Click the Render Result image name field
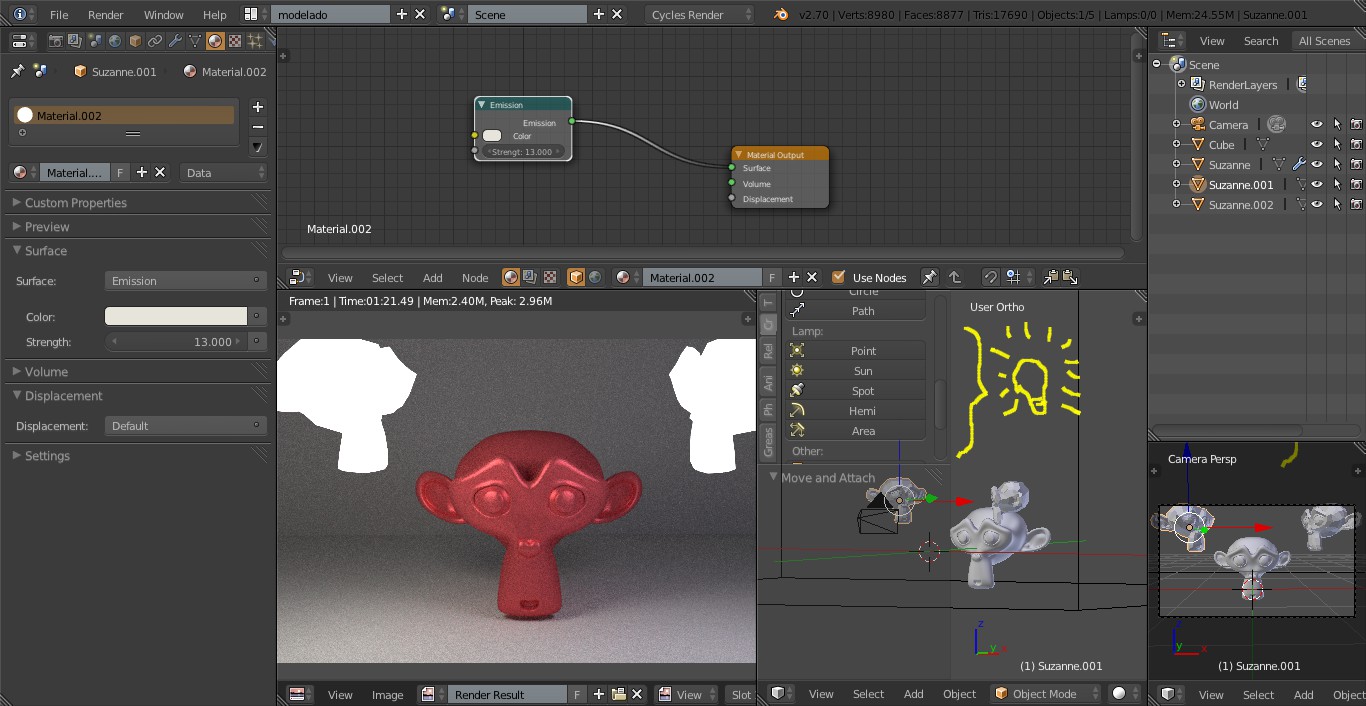1366x706 pixels. pos(506,694)
